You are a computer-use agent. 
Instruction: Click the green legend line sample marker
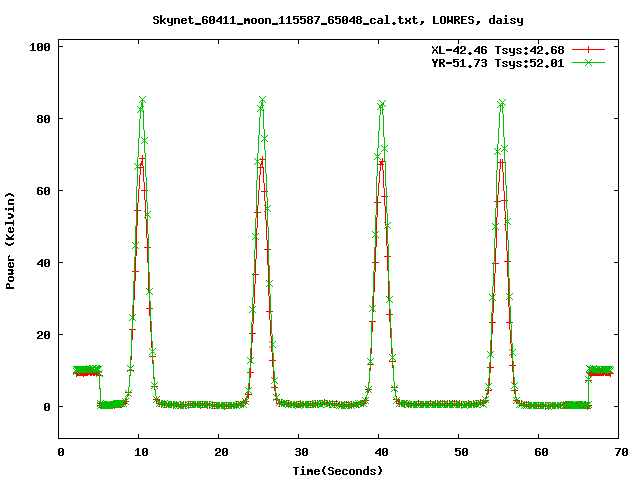pos(588,62)
